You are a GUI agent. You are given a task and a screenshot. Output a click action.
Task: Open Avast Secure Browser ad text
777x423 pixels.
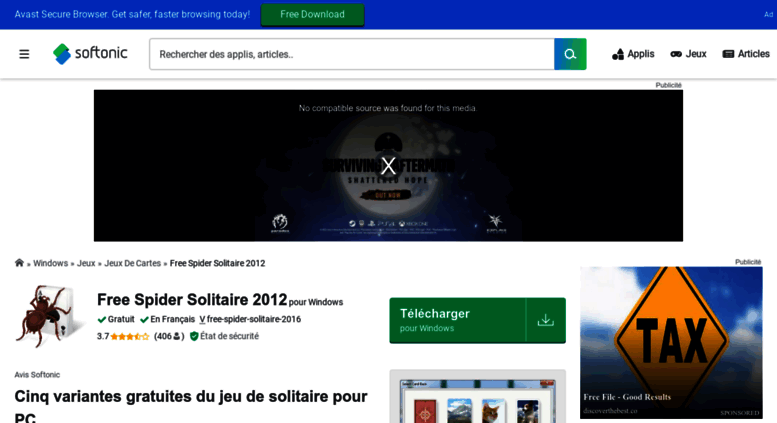[x=132, y=14]
